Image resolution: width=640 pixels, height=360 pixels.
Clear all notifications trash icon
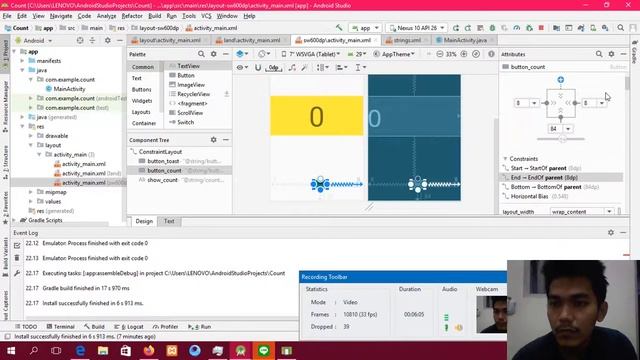click(x=17, y=258)
